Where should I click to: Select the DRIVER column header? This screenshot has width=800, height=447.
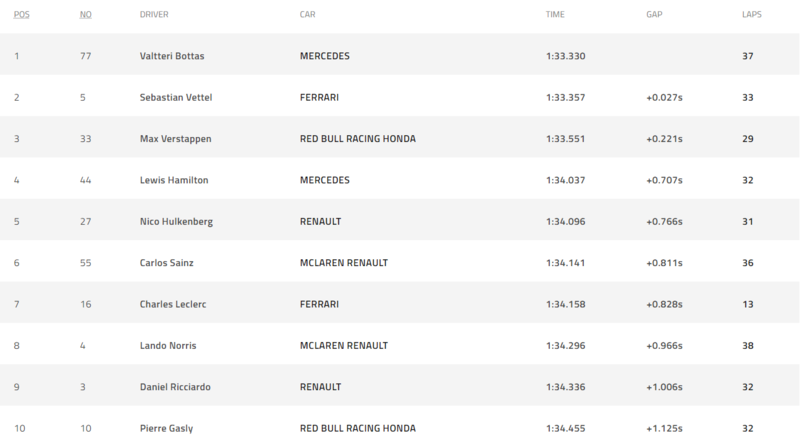154,14
